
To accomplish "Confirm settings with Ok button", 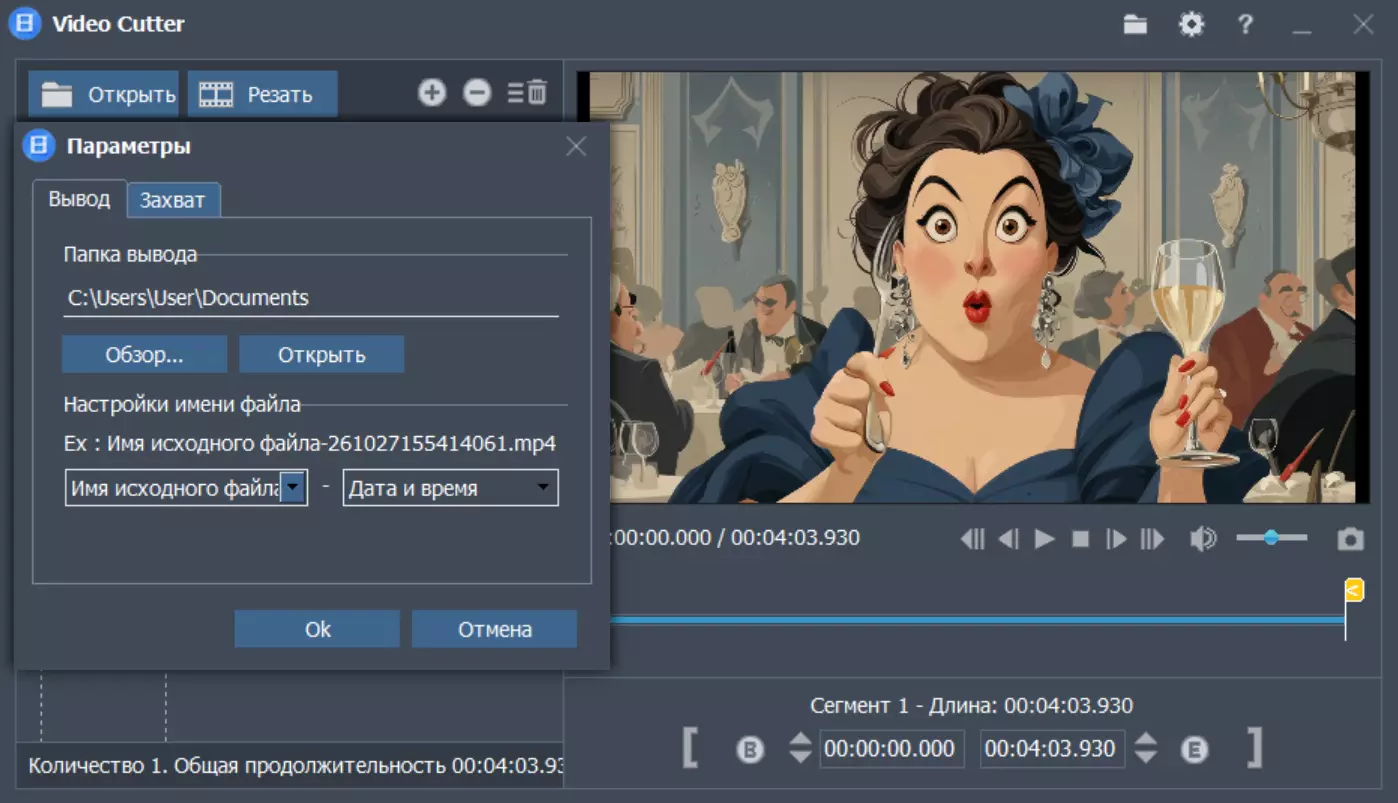I will (317, 629).
